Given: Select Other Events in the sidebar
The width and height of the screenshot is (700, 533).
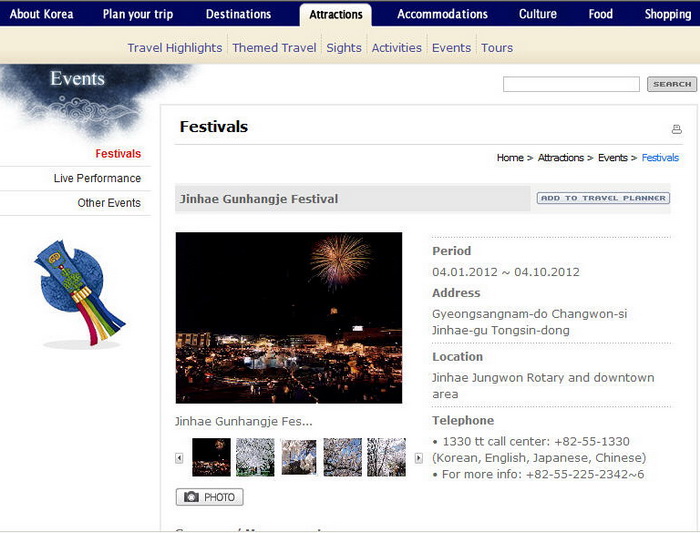Looking at the screenshot, I should click(109, 203).
